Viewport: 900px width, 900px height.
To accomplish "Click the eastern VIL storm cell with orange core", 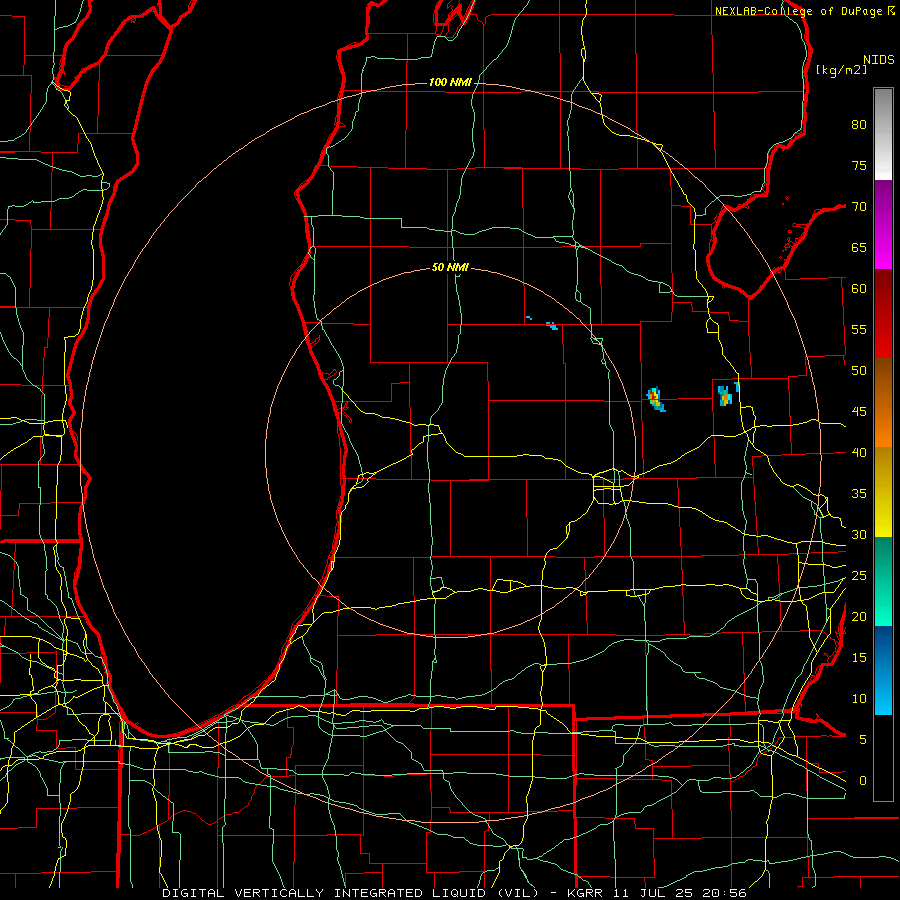I will (725, 396).
